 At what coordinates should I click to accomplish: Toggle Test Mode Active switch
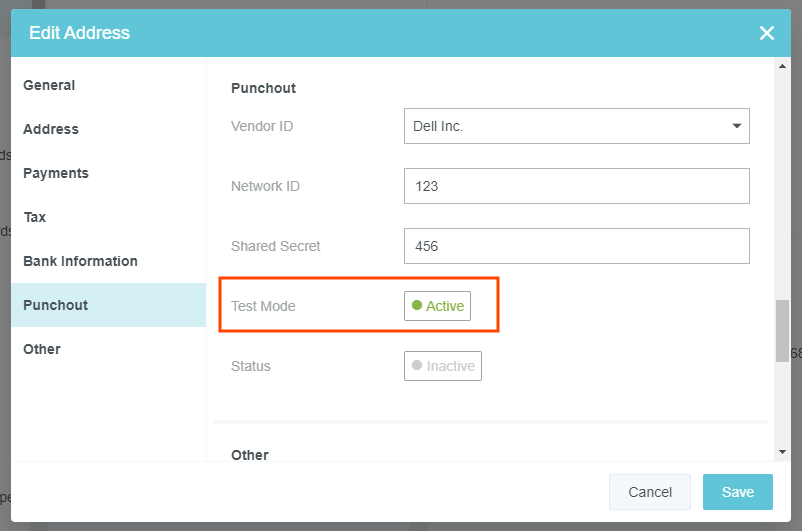[437, 306]
